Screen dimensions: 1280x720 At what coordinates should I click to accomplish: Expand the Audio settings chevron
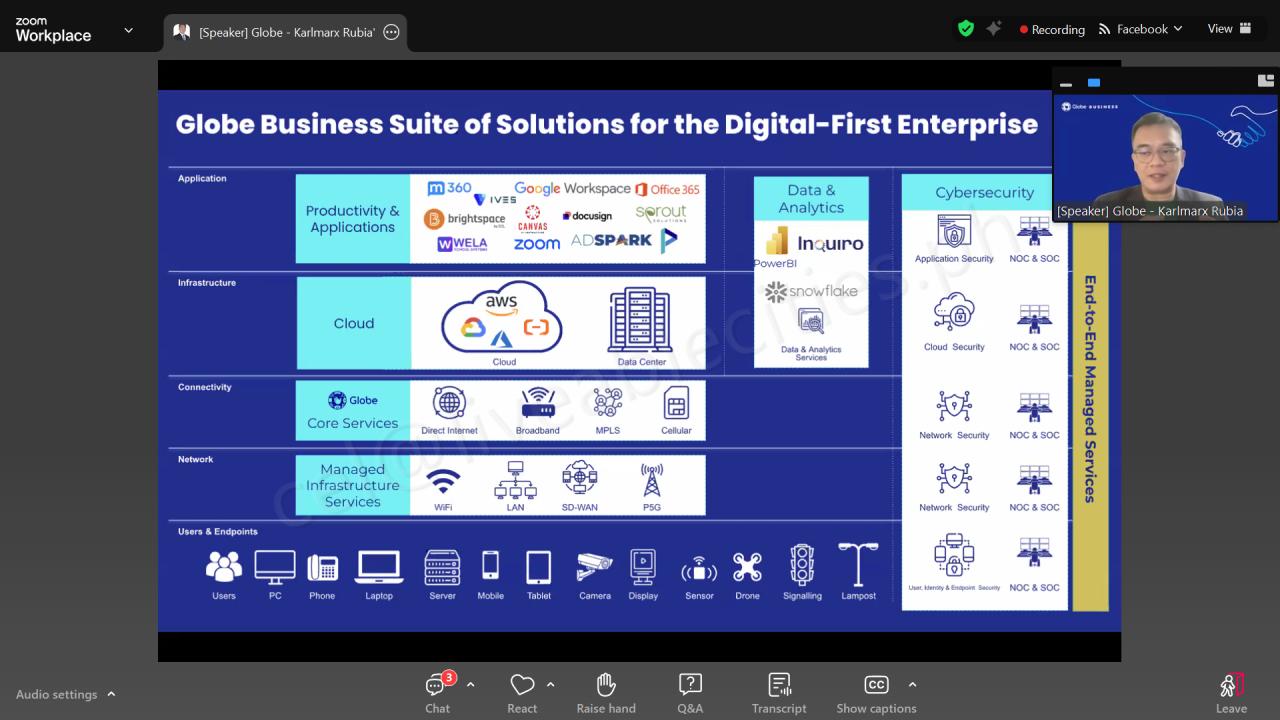pyautogui.click(x=111, y=694)
